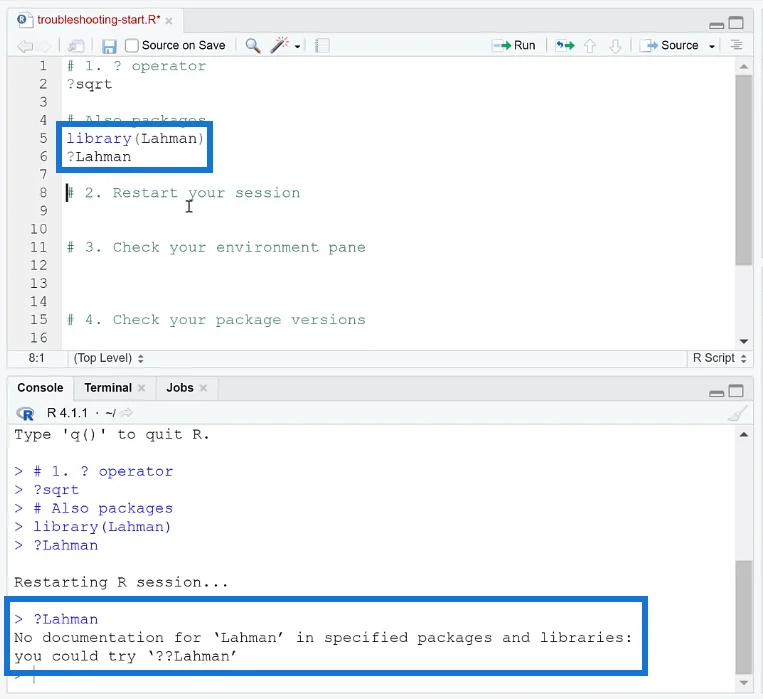This screenshot has width=763, height=699.
Task: Open the R Script file type dropdown
Action: [719, 358]
